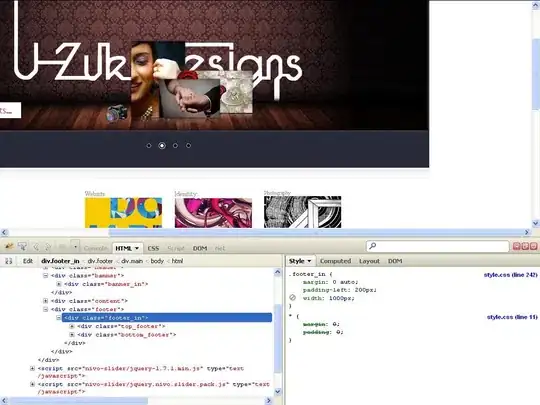Open the Identity portfolio thumbnail

click(x=213, y=213)
